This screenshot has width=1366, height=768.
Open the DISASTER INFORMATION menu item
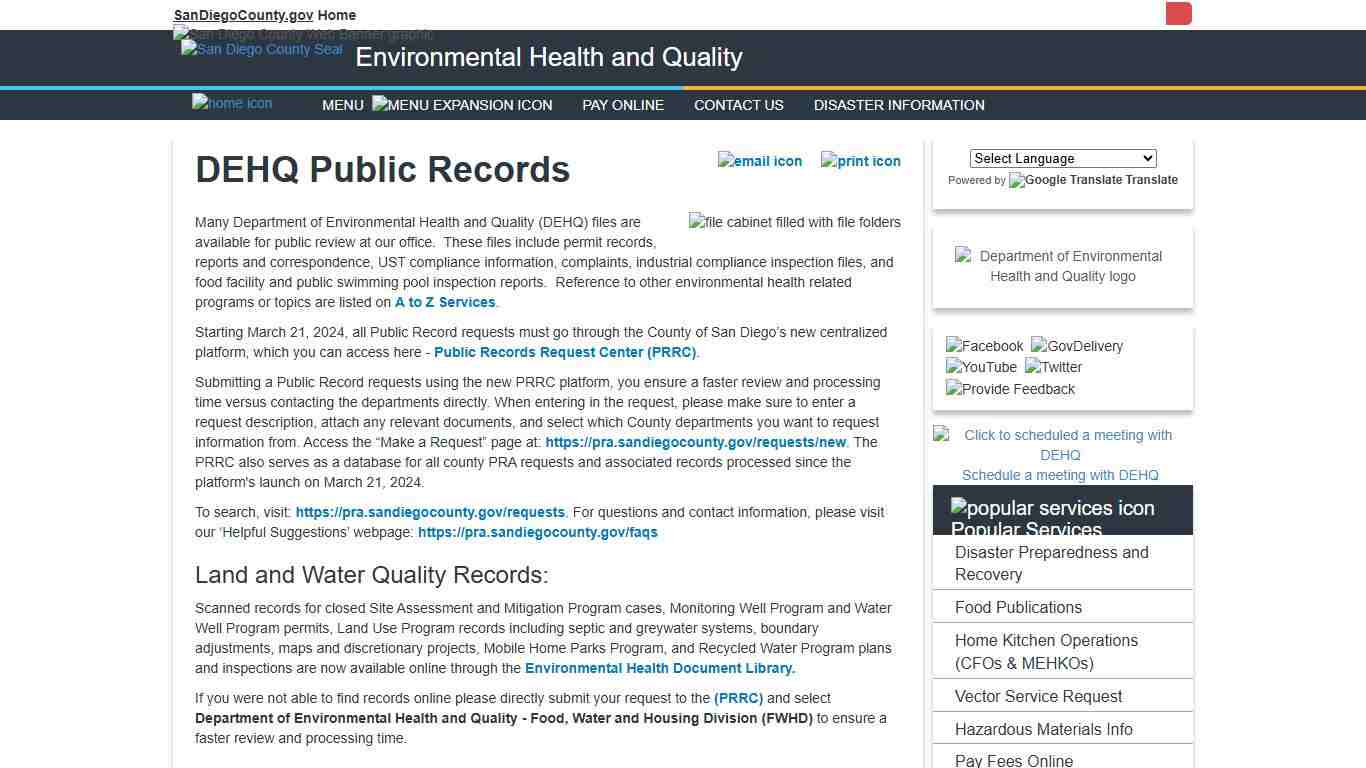(x=899, y=105)
